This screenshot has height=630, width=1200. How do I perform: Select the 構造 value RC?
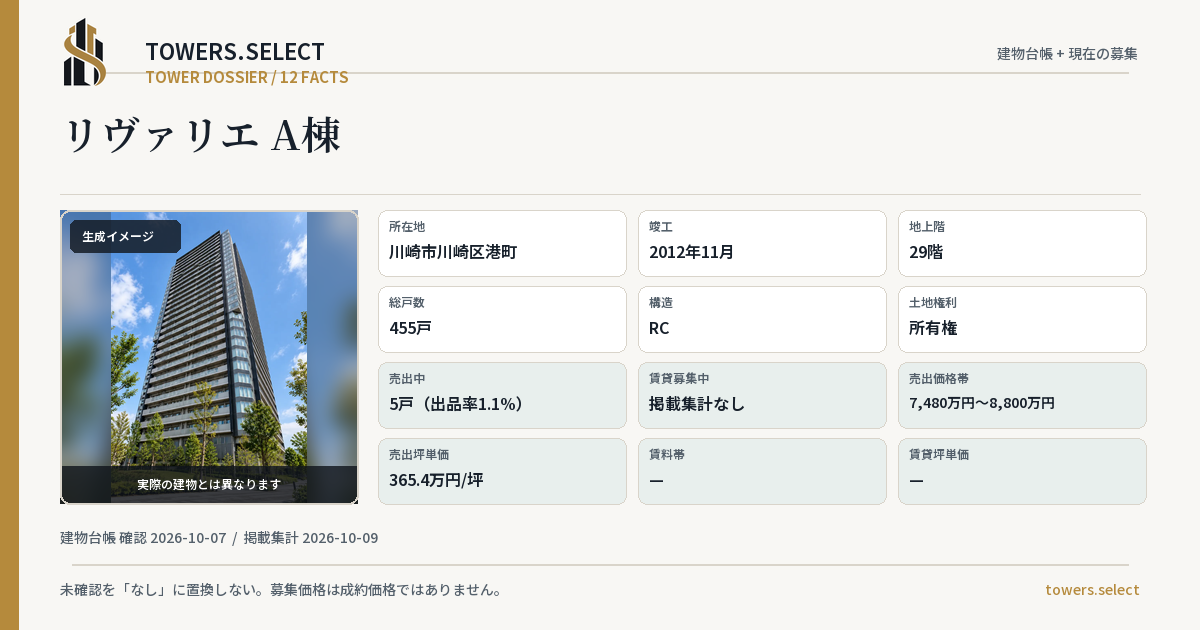click(x=659, y=328)
